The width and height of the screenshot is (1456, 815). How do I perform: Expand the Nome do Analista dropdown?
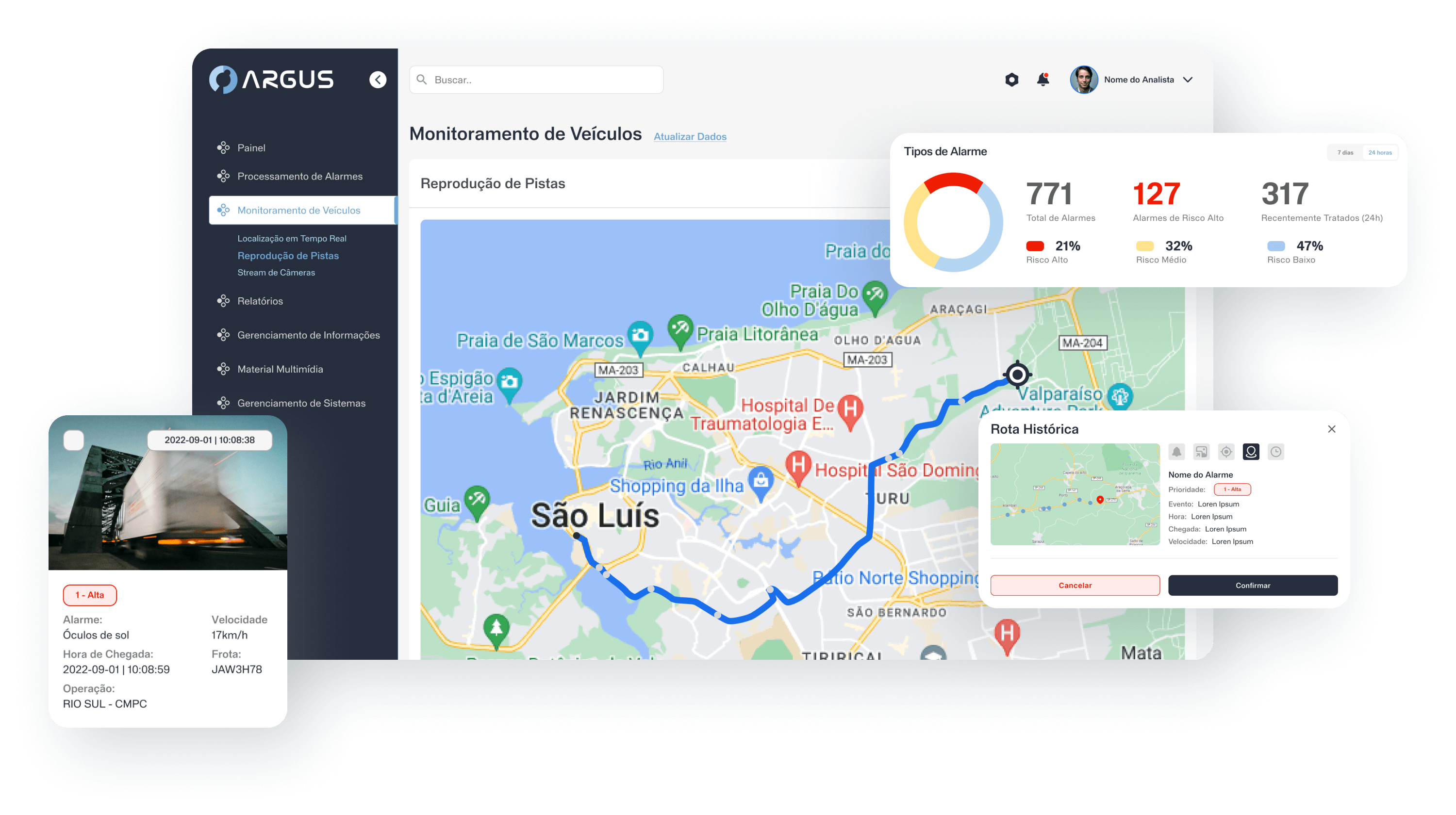(1188, 80)
